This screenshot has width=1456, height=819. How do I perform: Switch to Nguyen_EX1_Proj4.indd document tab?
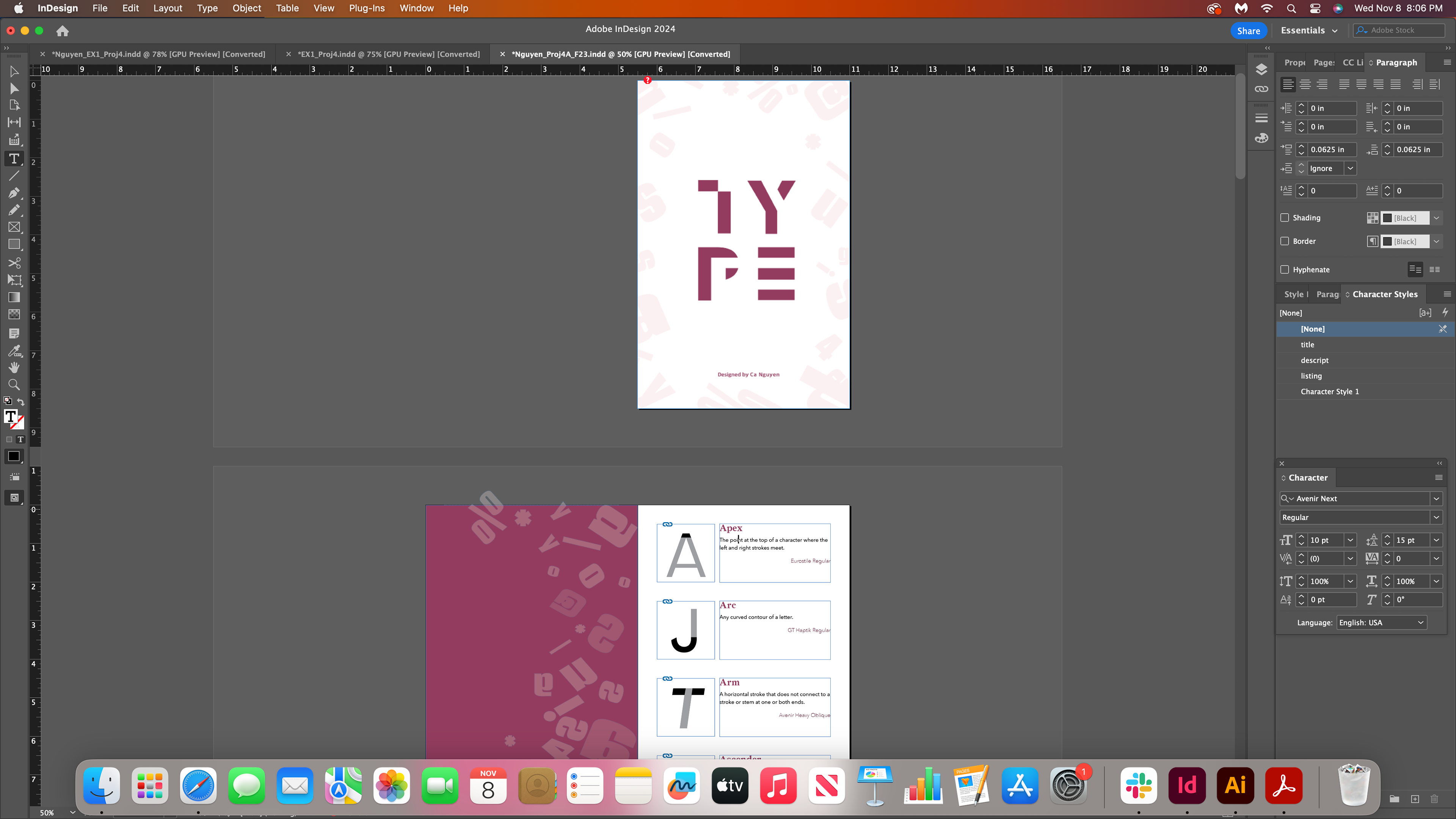tap(158, 54)
